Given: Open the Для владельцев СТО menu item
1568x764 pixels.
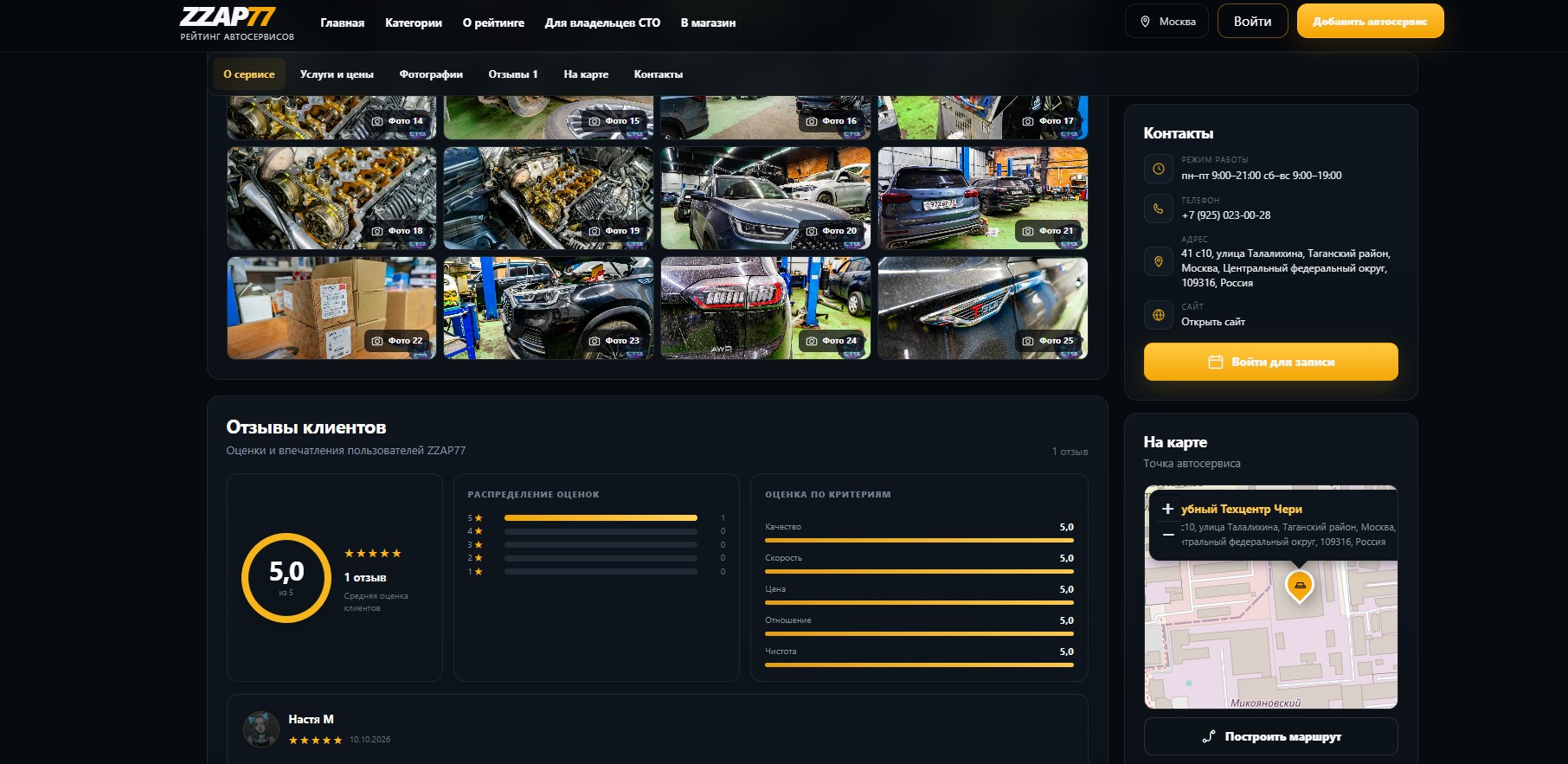Looking at the screenshot, I should click(x=602, y=22).
